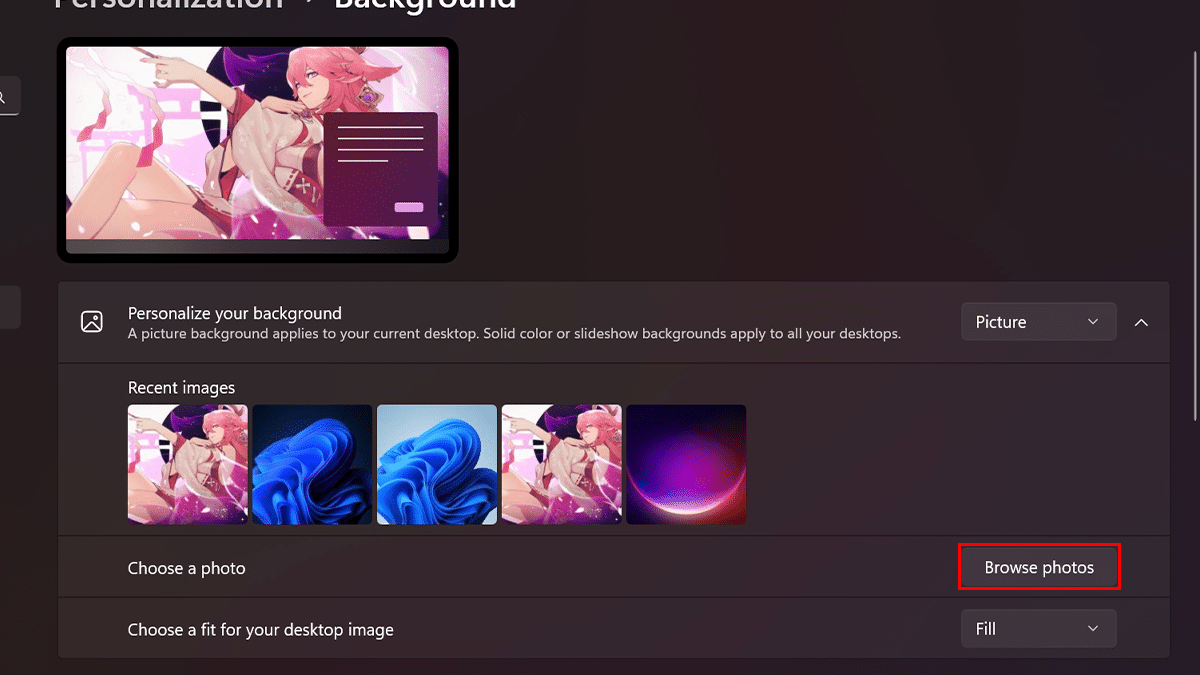
Task: Open the Fill desktop image fit dropdown
Action: 1038,628
